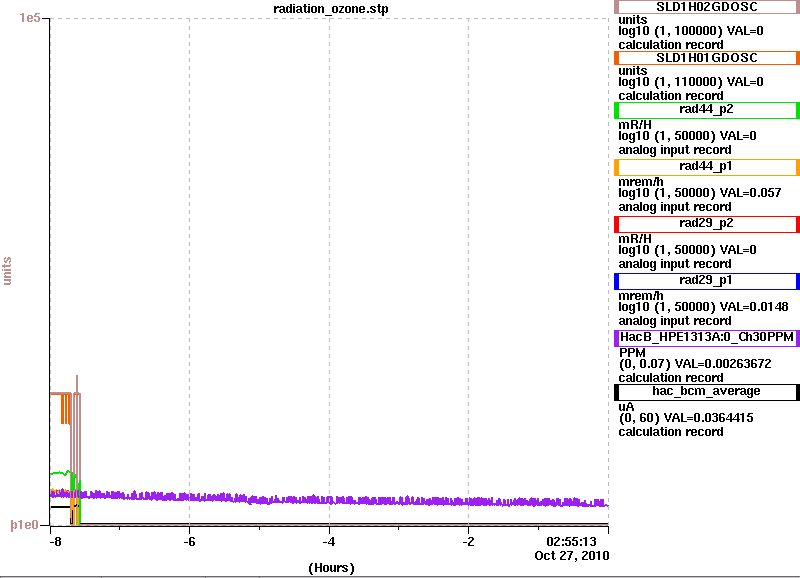The height and width of the screenshot is (578, 800).
Task: Click the vertical 'units' axis label
Action: 7,271
